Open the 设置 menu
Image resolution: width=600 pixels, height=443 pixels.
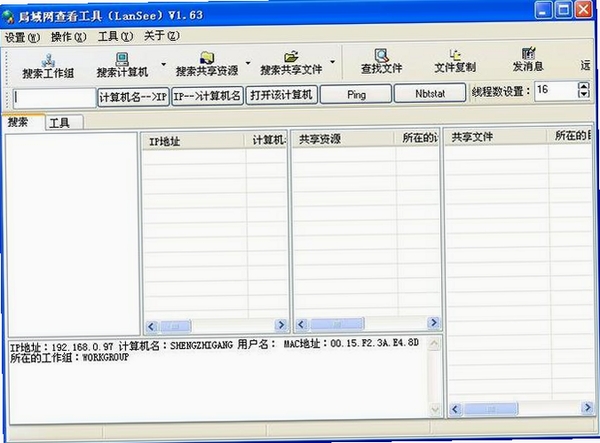pyautogui.click(x=22, y=37)
